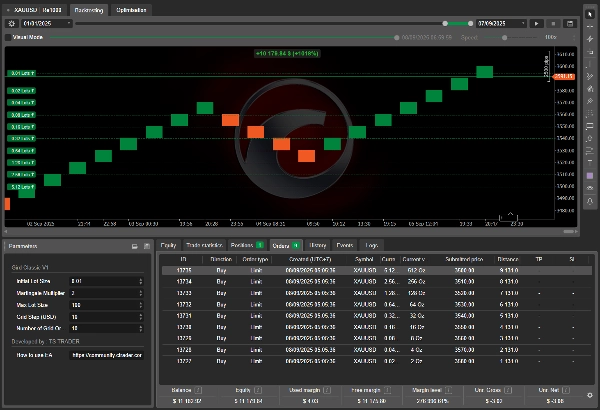The height and width of the screenshot is (410, 600).
Task: Enable the Visual Mode checkbox
Action: click(x=8, y=37)
